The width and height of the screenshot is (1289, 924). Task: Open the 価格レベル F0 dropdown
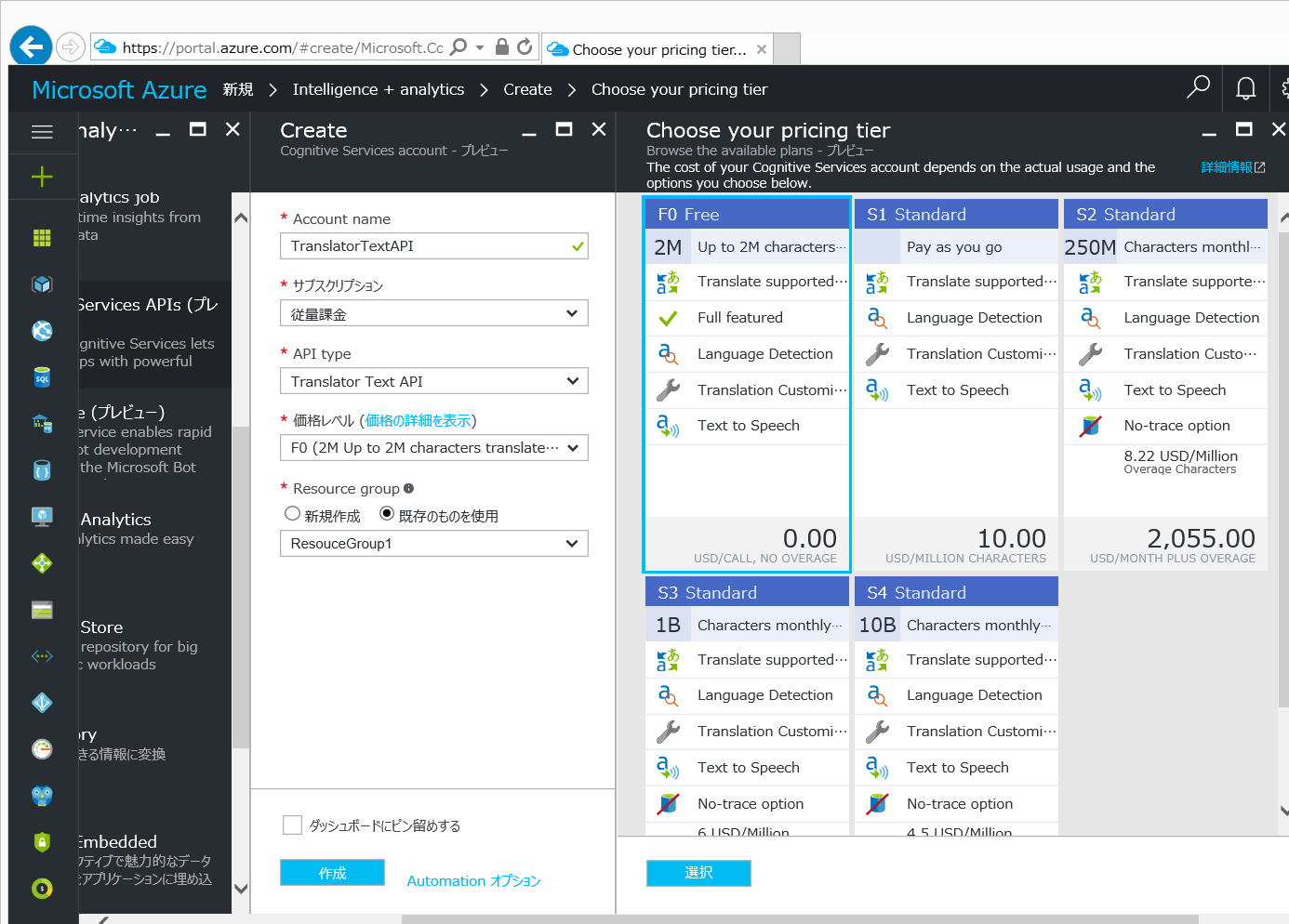click(x=434, y=448)
